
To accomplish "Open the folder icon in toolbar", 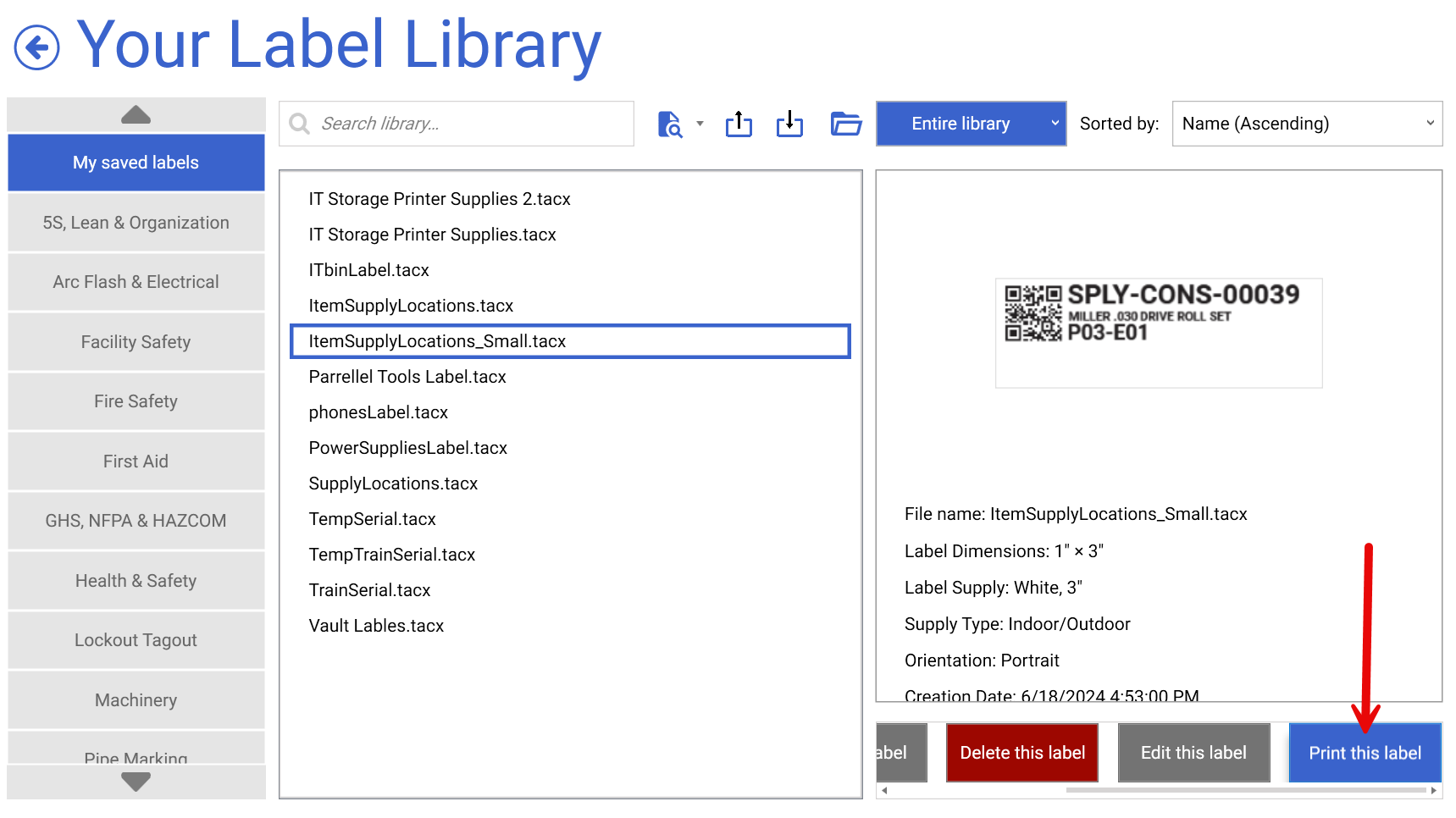I will click(845, 124).
